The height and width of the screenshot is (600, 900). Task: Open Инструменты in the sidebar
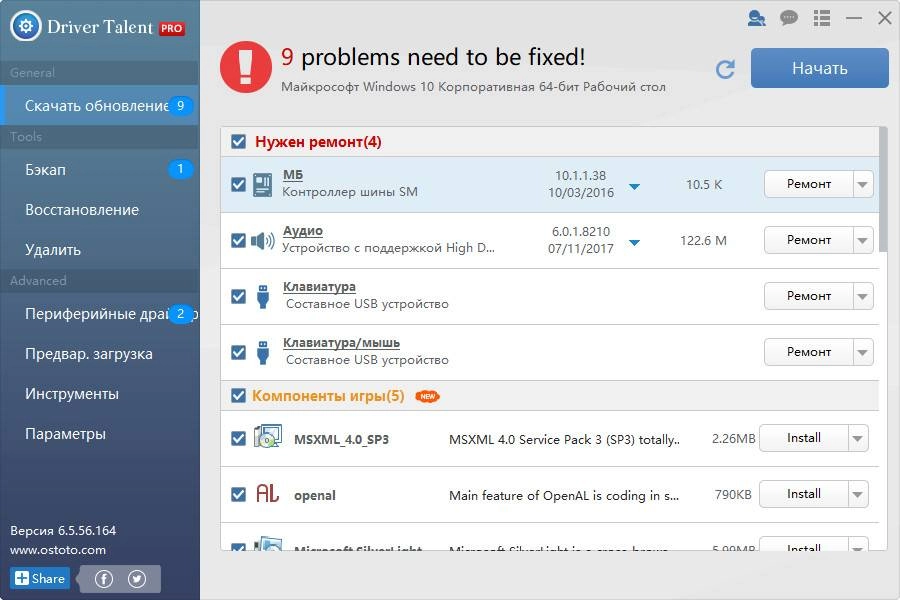pyautogui.click(x=99, y=394)
